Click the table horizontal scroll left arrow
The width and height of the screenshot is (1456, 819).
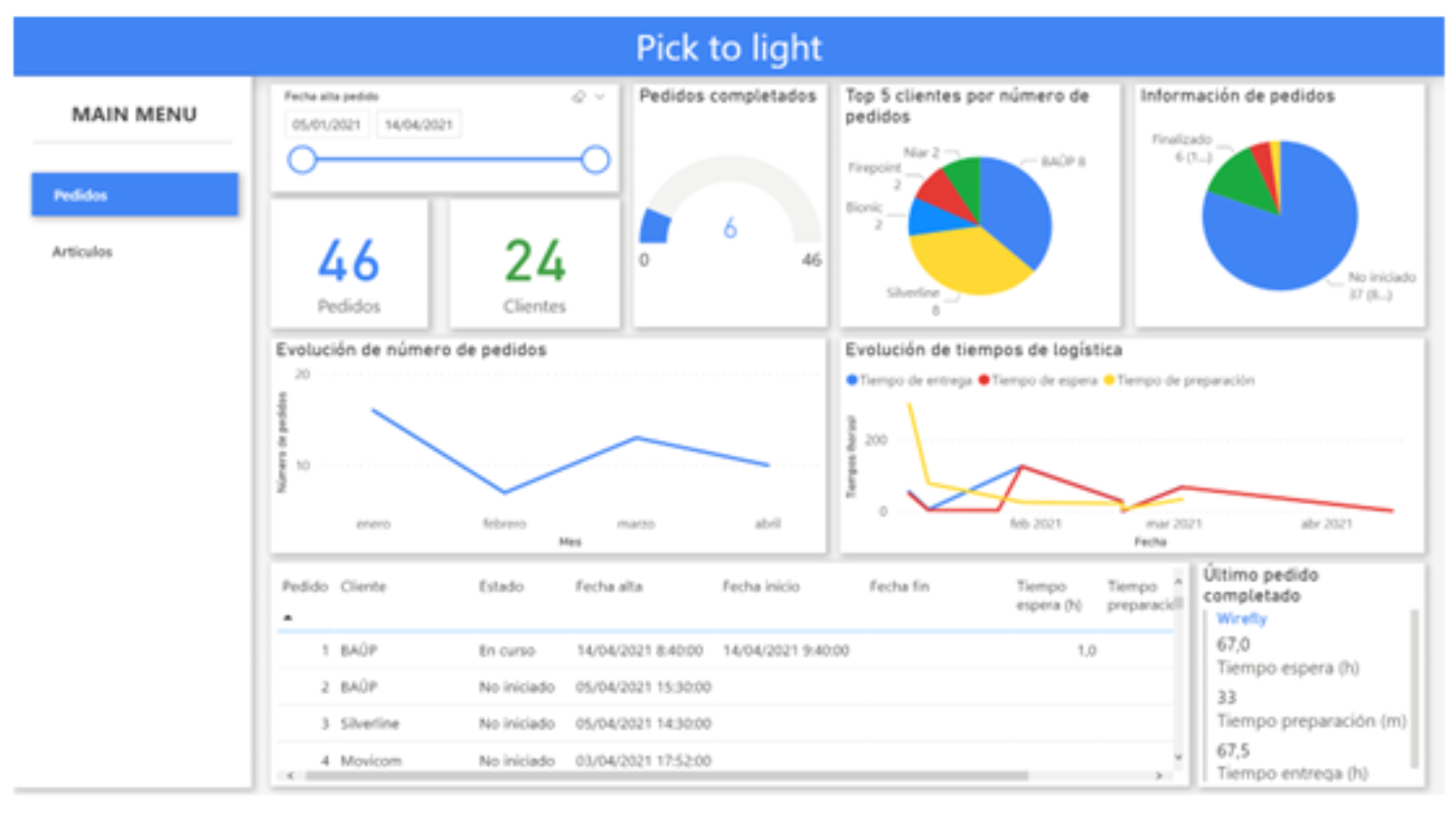[290, 775]
